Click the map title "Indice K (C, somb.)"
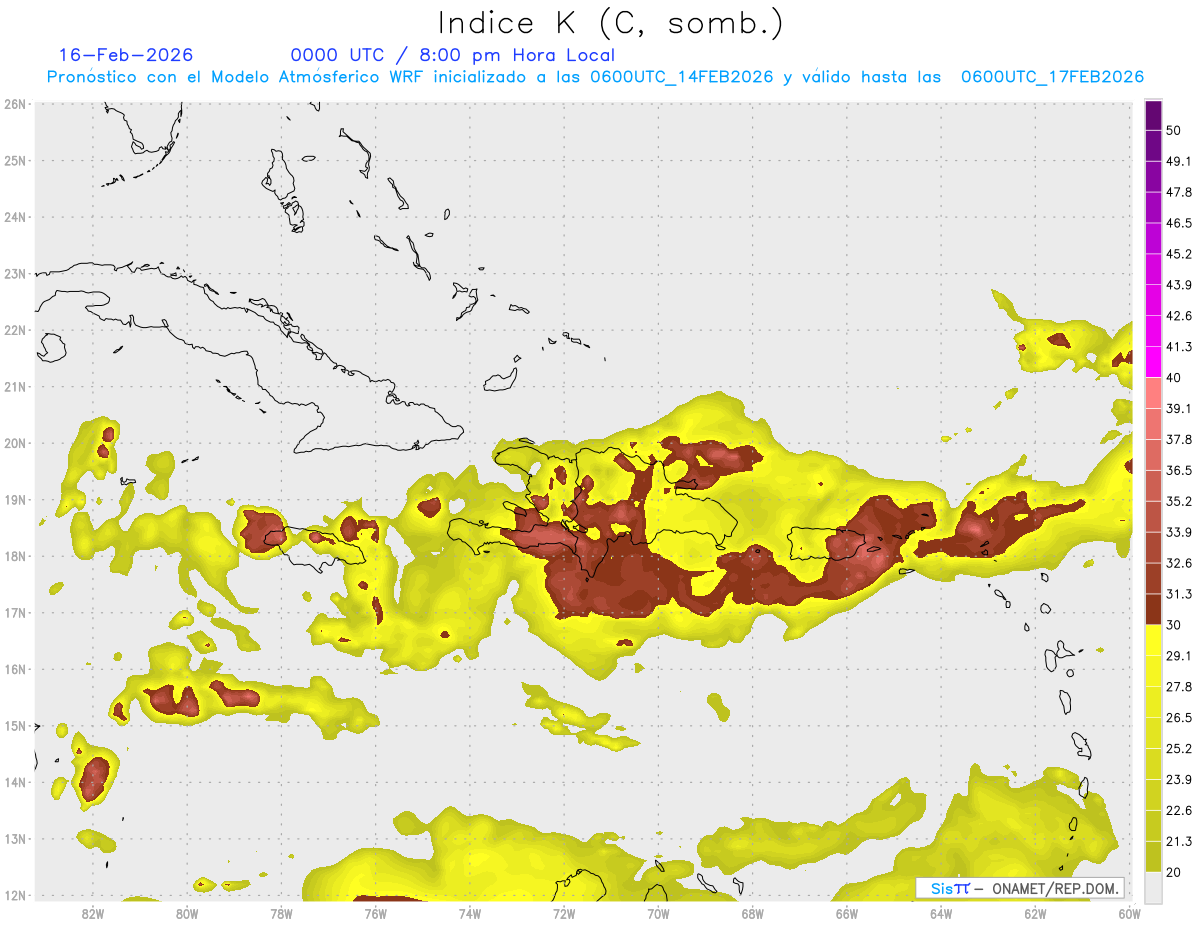Viewport: 1200px width, 927px height. (610, 23)
